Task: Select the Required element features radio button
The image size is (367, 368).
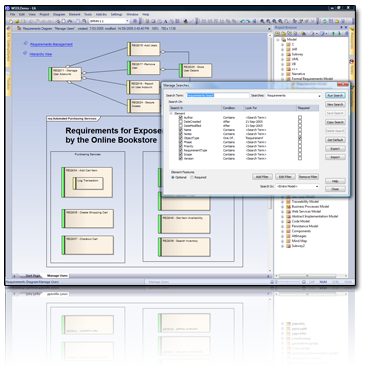Action: [192, 177]
